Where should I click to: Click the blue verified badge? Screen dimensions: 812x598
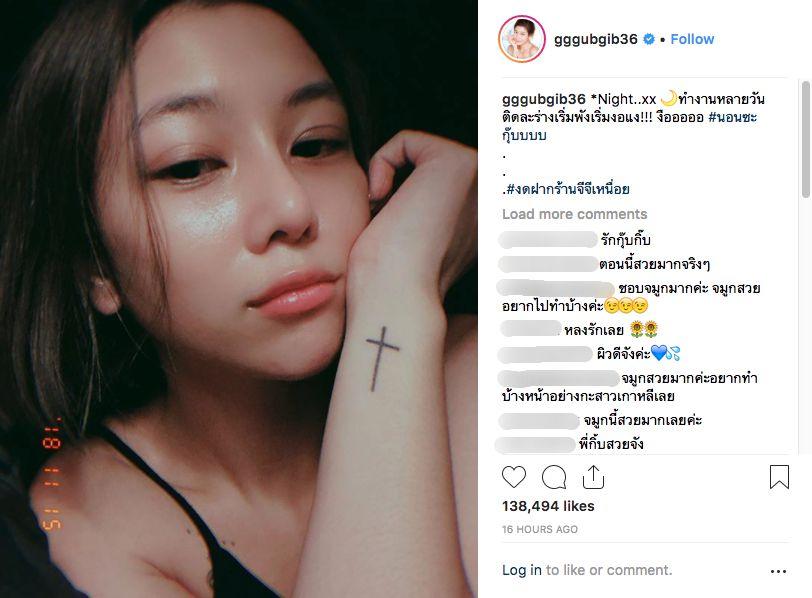(x=649, y=39)
